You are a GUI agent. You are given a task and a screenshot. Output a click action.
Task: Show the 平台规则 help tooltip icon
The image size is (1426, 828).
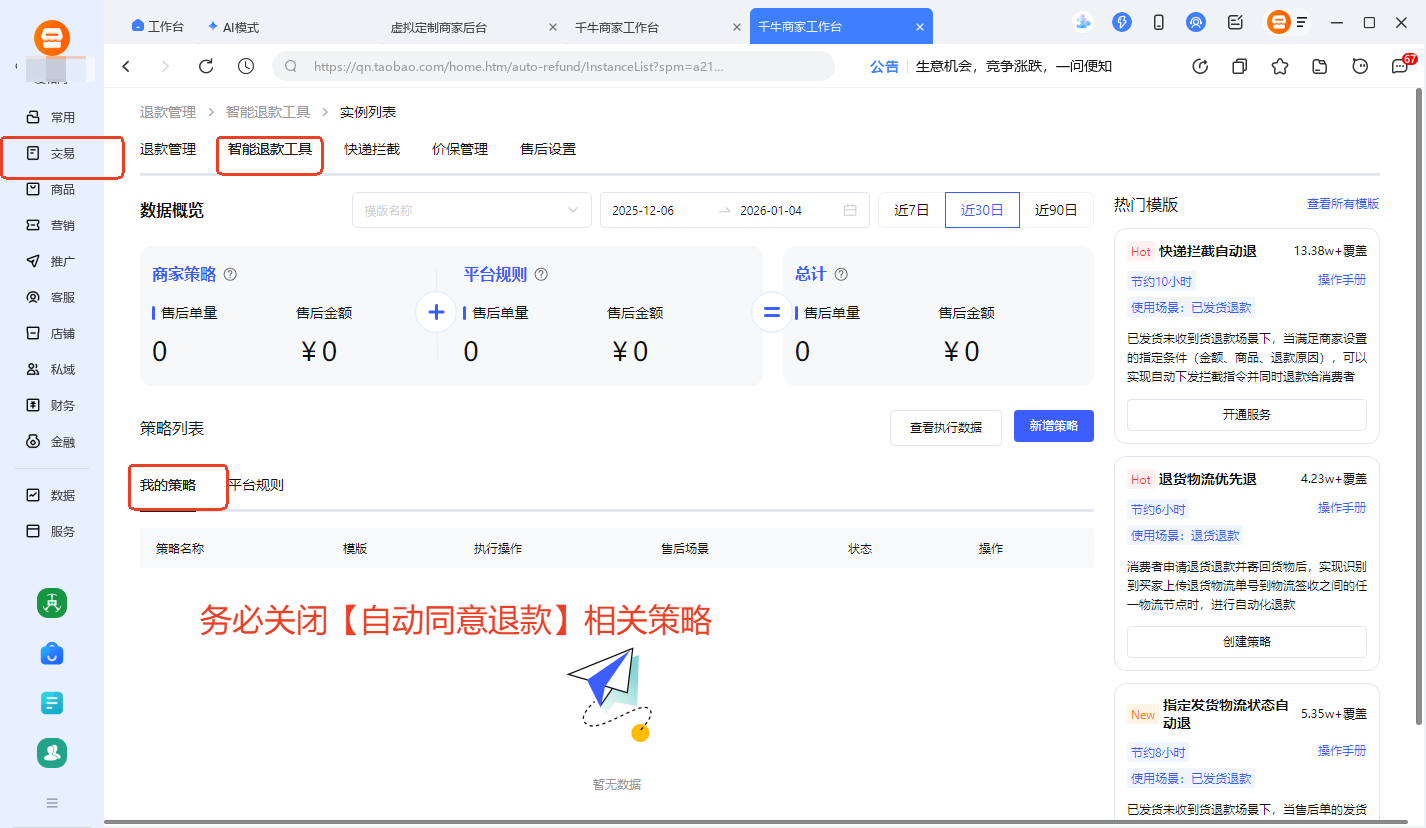541,274
